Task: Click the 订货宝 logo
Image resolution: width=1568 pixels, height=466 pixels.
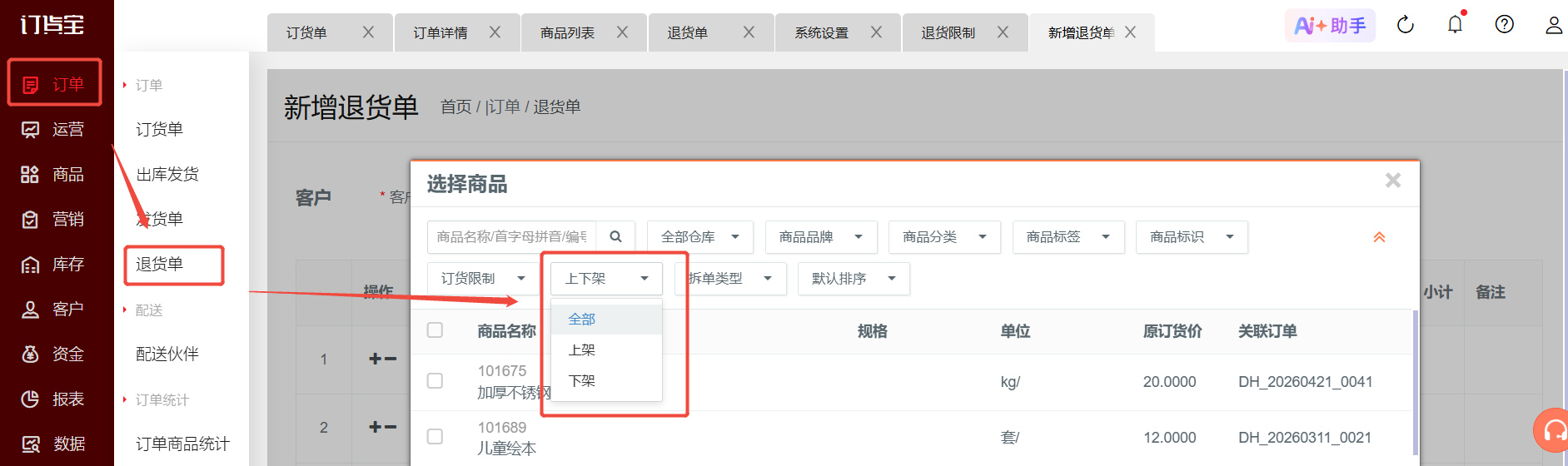Action: [52, 25]
